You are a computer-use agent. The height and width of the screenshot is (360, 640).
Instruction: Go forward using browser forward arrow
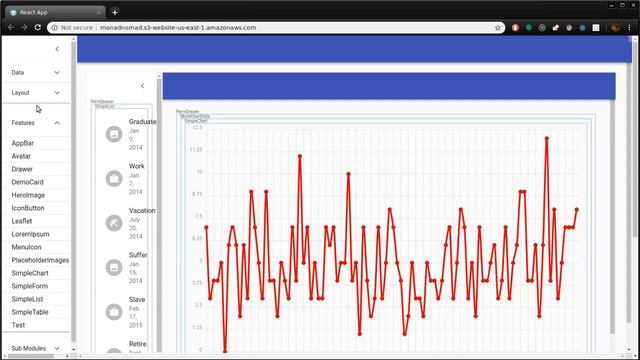(24, 27)
